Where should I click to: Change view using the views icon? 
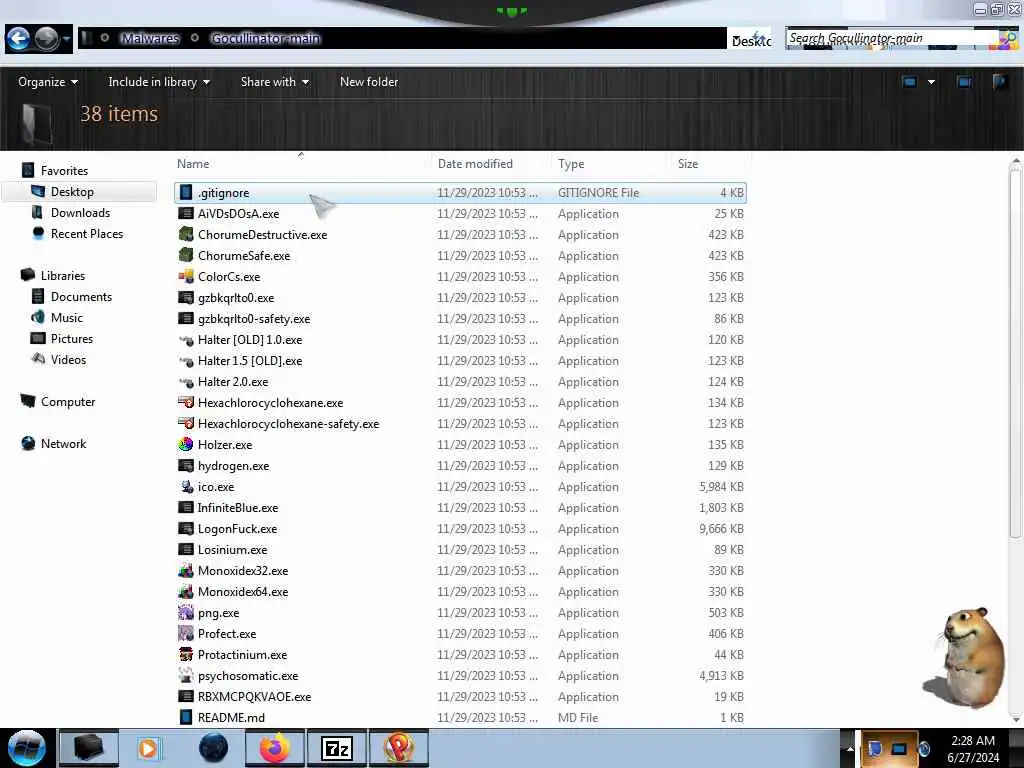[x=910, y=82]
